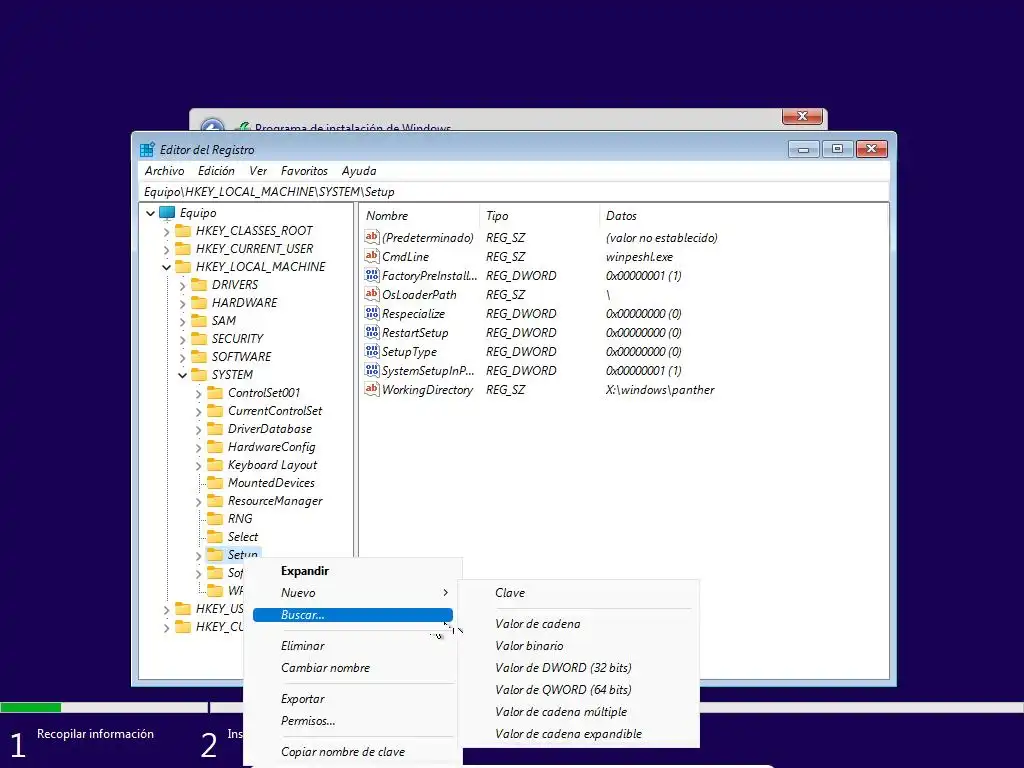Screen dimensions: 1024x768
Task: Click the HKEY_CURRENT_USER folder icon
Action: (184, 249)
